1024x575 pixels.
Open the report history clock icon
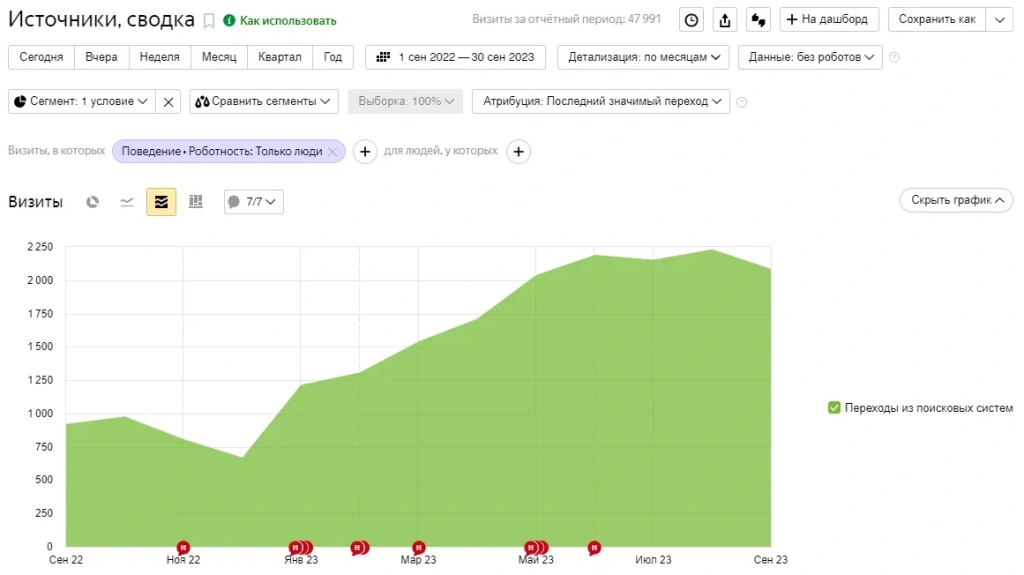coord(691,20)
